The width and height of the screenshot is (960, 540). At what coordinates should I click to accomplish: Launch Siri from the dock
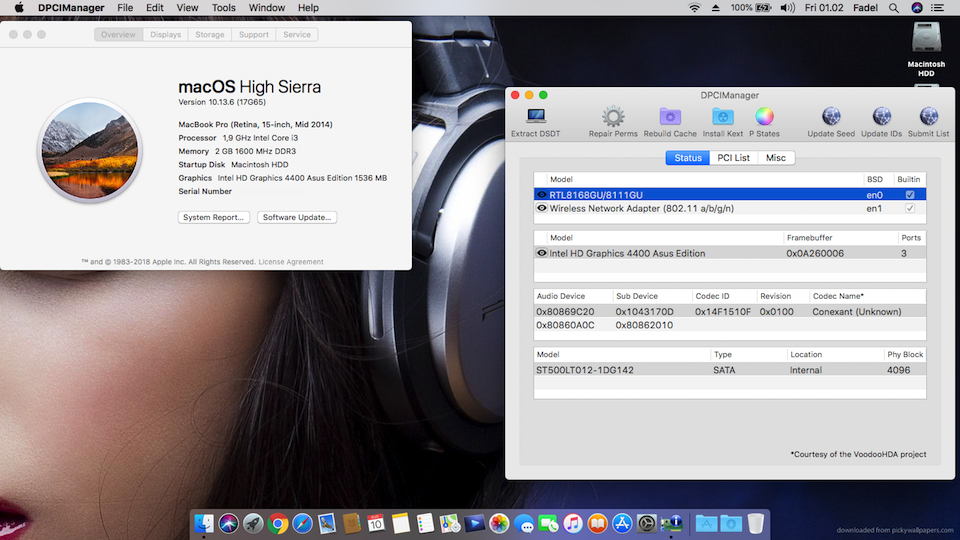(228, 523)
